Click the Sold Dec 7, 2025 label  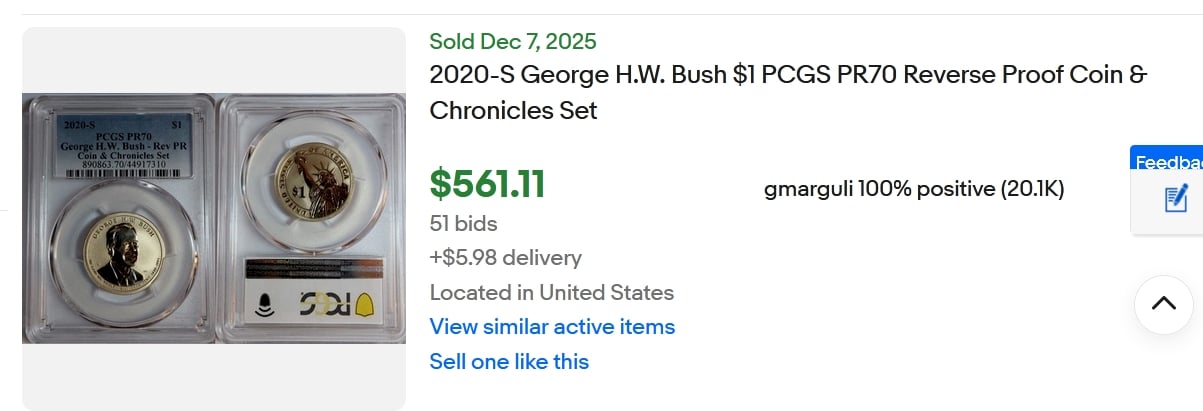point(513,41)
